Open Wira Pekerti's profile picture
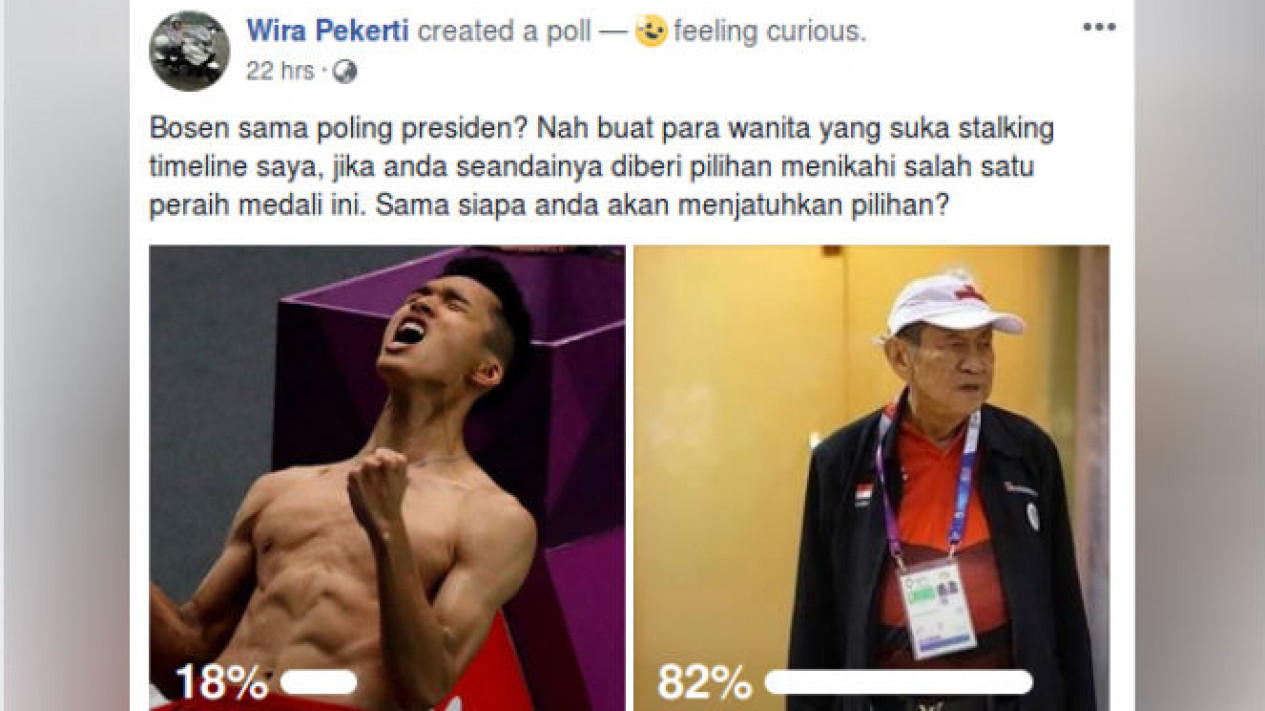The width and height of the screenshot is (1265, 711). click(x=190, y=51)
